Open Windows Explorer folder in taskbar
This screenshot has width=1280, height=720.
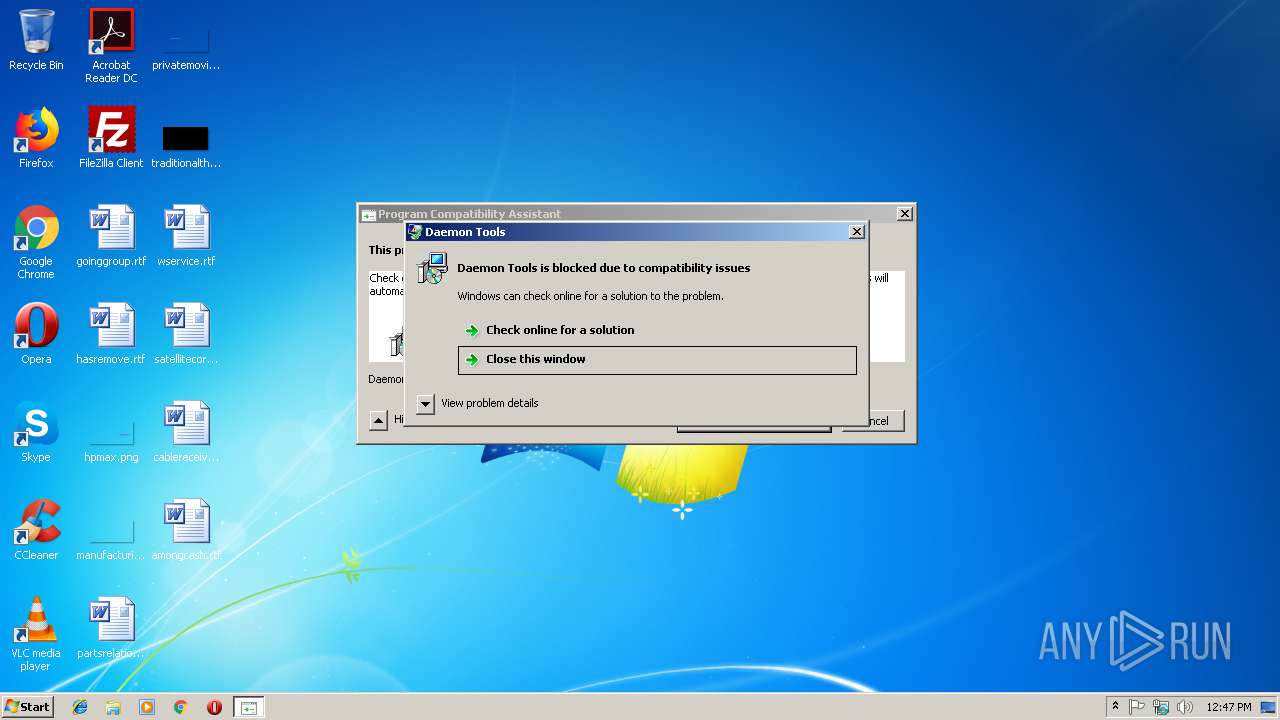(x=113, y=707)
